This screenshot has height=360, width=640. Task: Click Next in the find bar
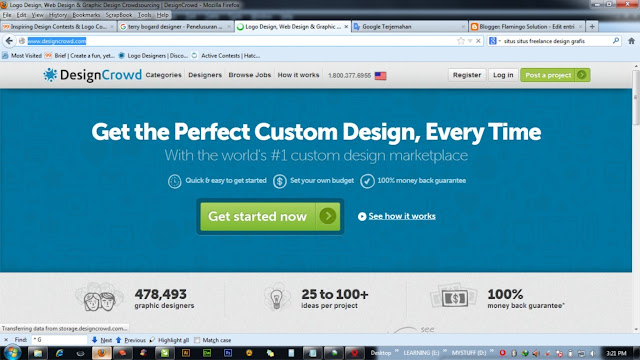(102, 340)
